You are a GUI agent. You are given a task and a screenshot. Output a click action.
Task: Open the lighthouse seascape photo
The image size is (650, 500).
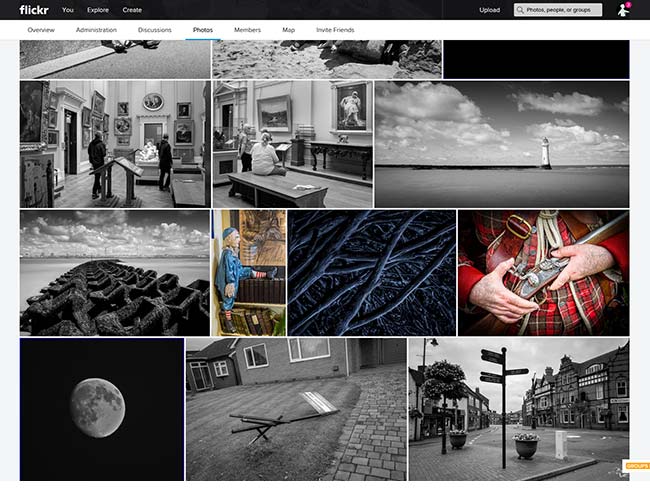[502, 144]
